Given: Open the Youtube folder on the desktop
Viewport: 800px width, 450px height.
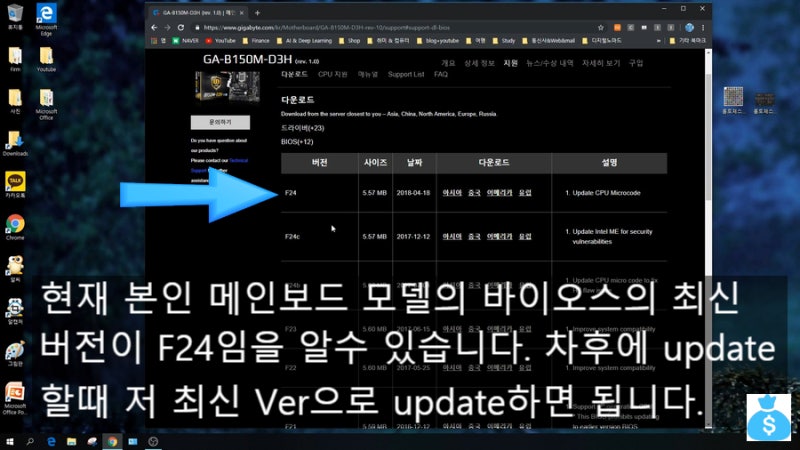Looking at the screenshot, I should click(46, 59).
